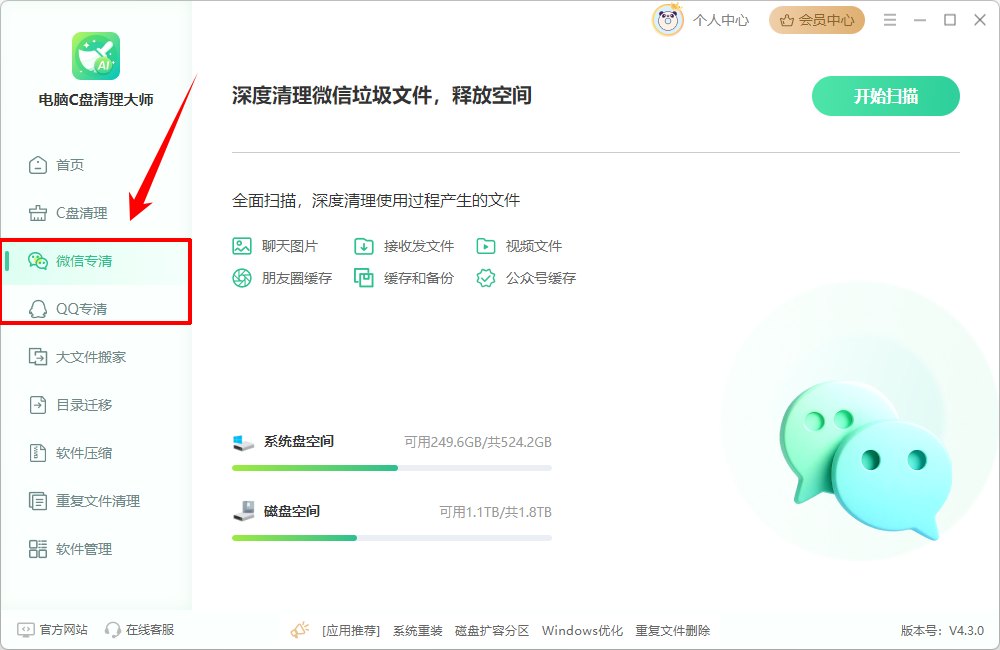The image size is (1000, 650).
Task: Click the 软件管理 grid icon
Action: 38,549
